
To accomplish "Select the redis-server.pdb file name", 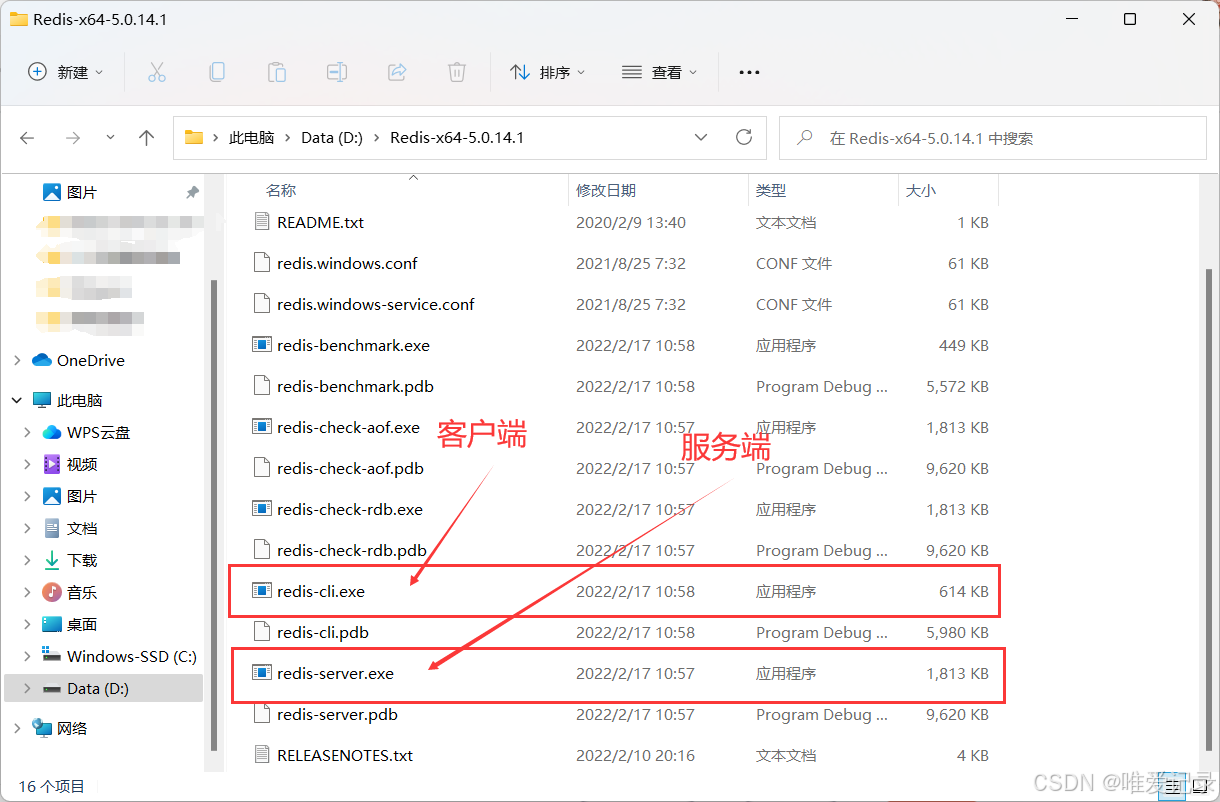I will (337, 714).
